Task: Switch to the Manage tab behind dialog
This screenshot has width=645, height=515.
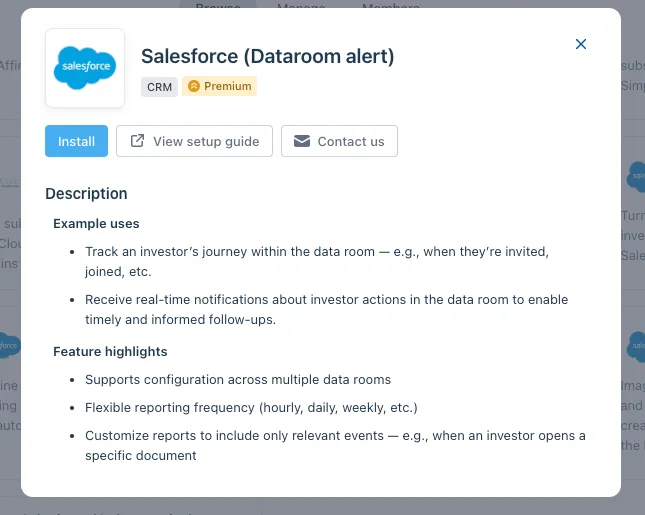Action: [x=301, y=5]
